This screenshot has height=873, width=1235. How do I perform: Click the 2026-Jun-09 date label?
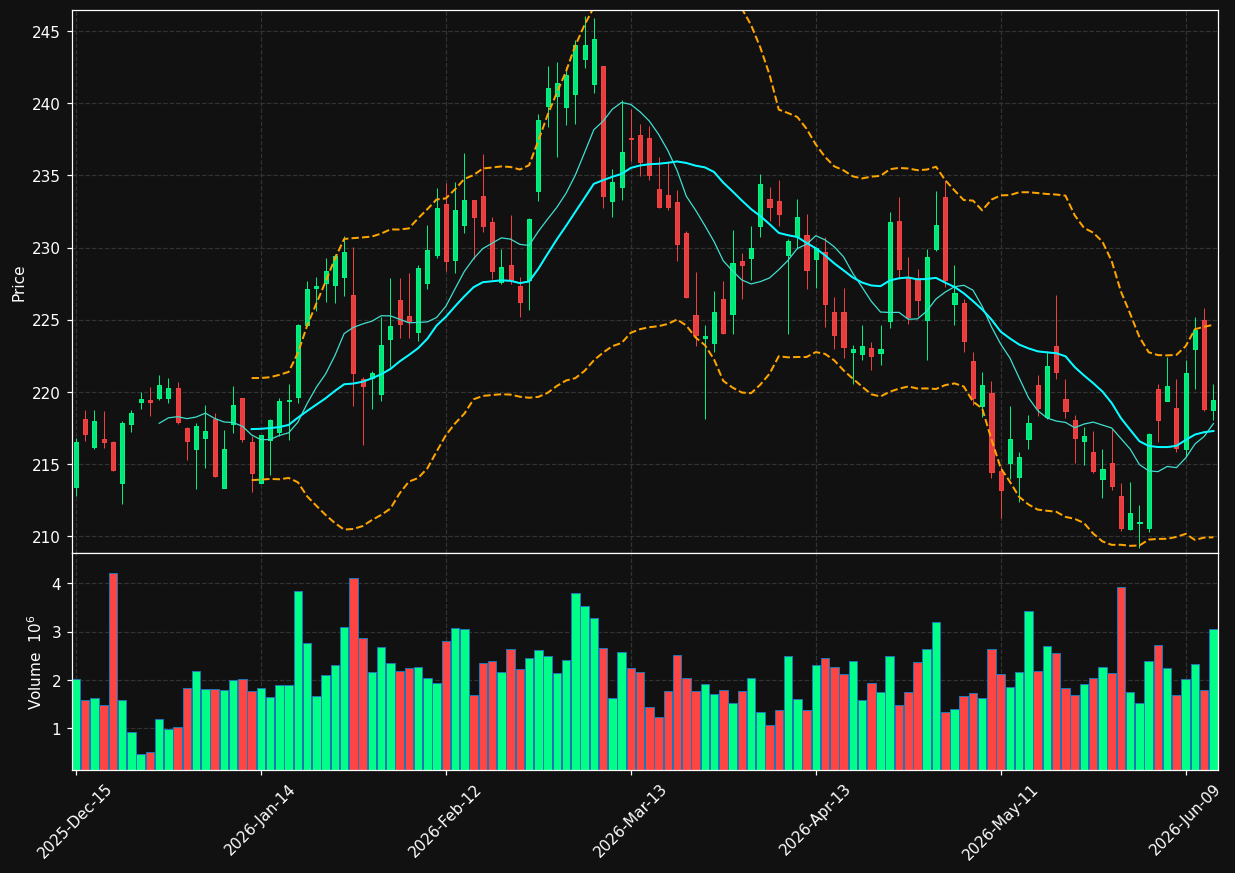coord(1185,820)
